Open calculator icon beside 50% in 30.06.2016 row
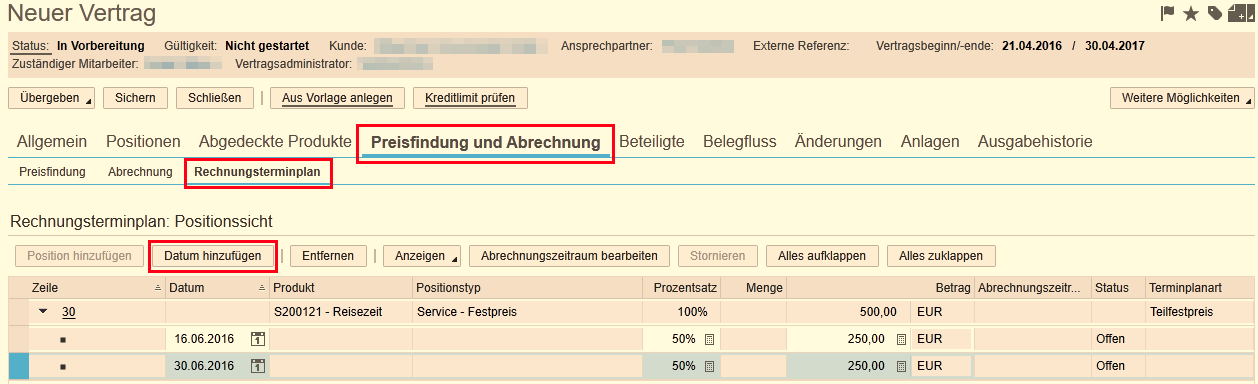The image size is (1258, 384). pos(708,366)
